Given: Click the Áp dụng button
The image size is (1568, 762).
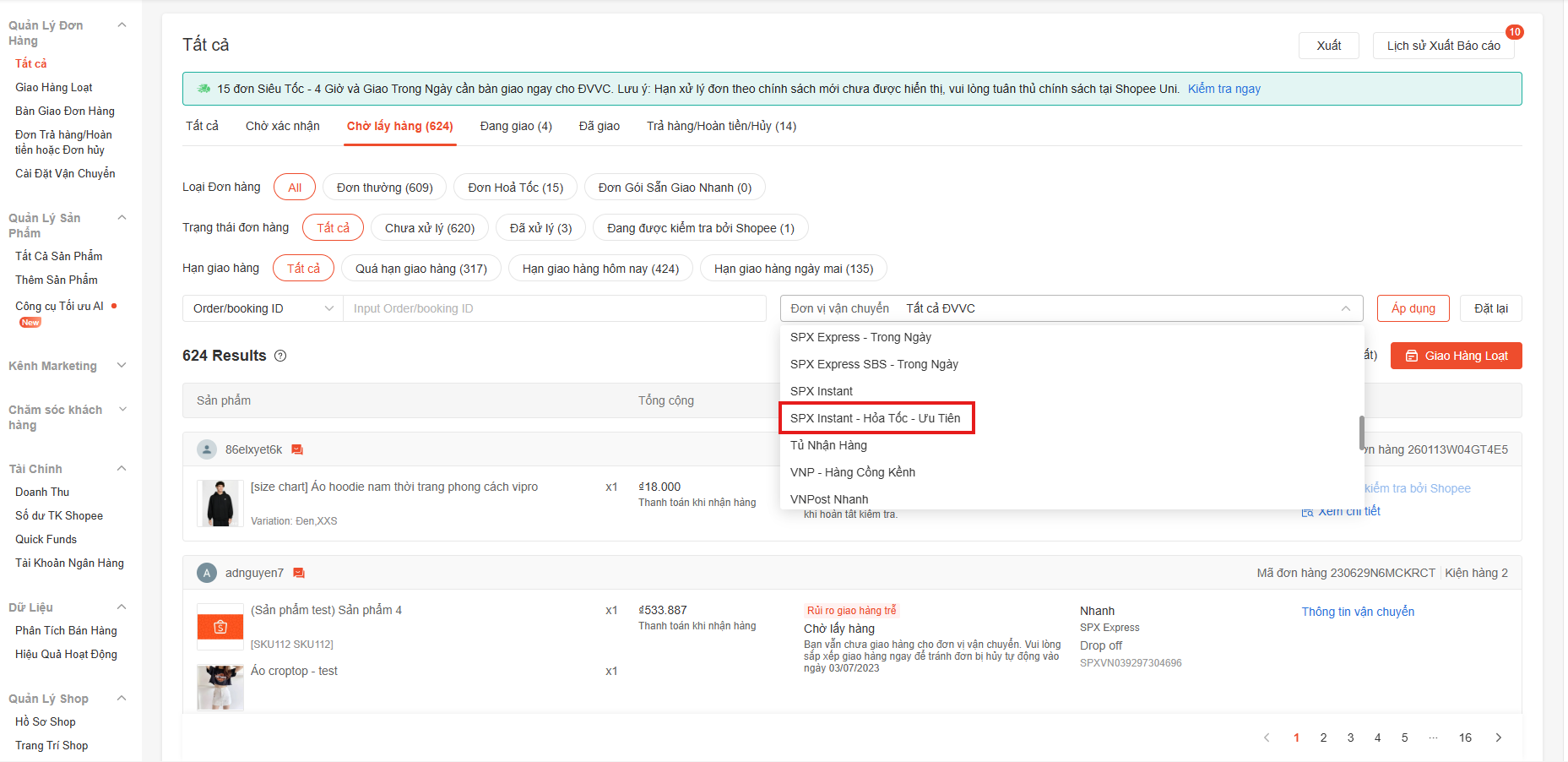Looking at the screenshot, I should tap(1413, 308).
